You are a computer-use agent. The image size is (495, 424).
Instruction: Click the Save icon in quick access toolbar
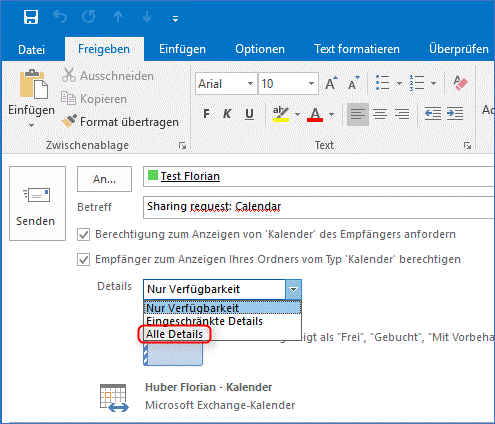tap(31, 17)
